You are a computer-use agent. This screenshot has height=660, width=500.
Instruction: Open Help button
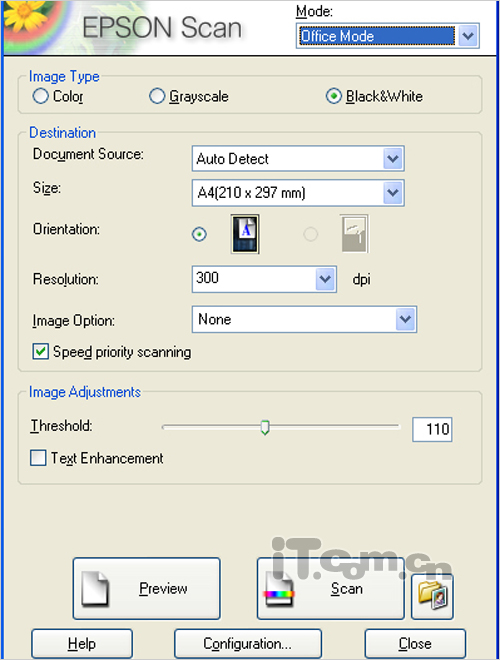(82, 644)
